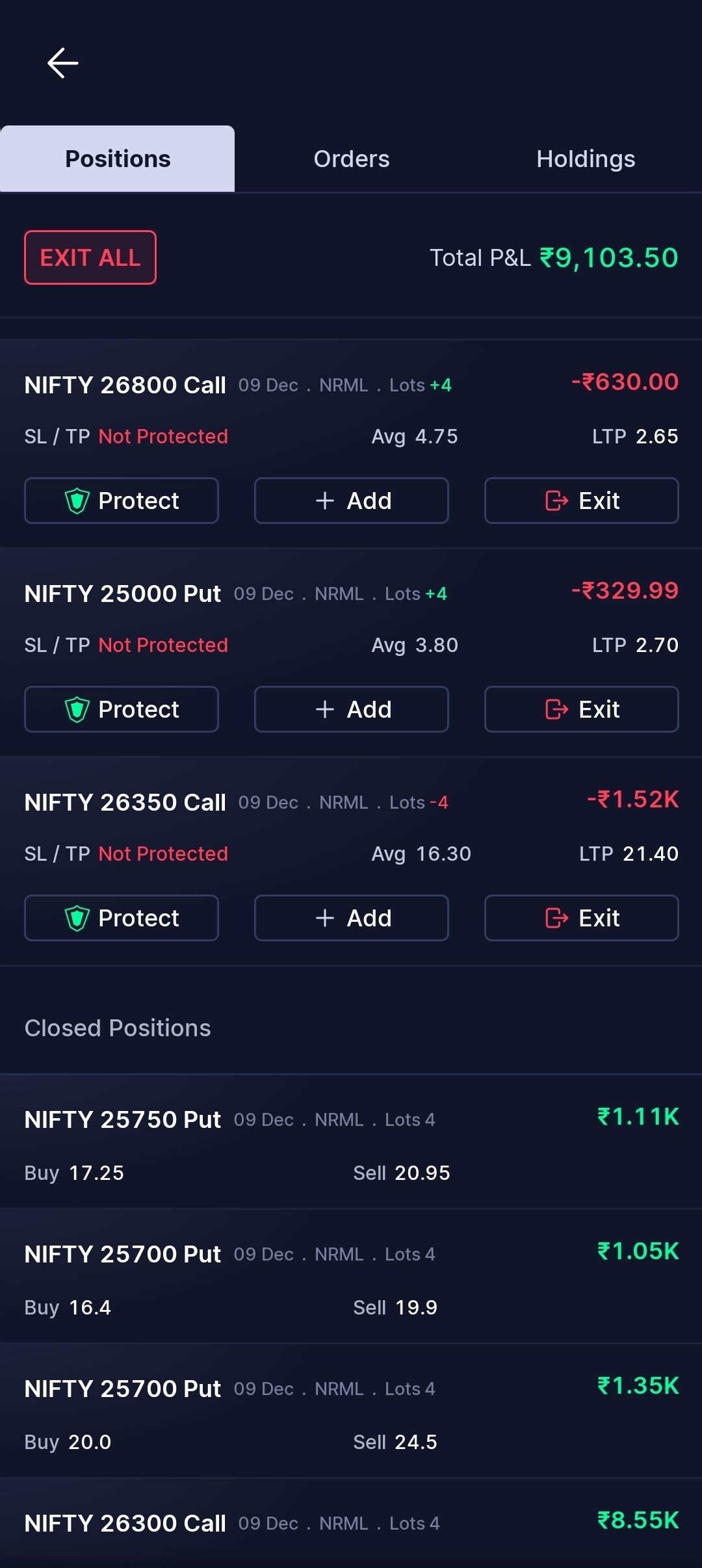Open closed NIFTY 25700 Put bought at 16.4
The image size is (702, 1568).
point(351,1277)
